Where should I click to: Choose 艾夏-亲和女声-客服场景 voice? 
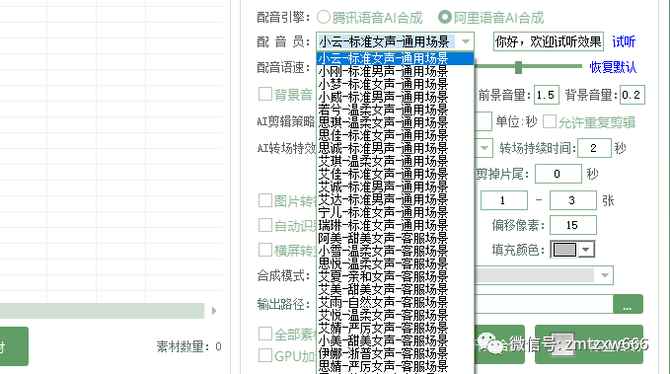(395, 276)
